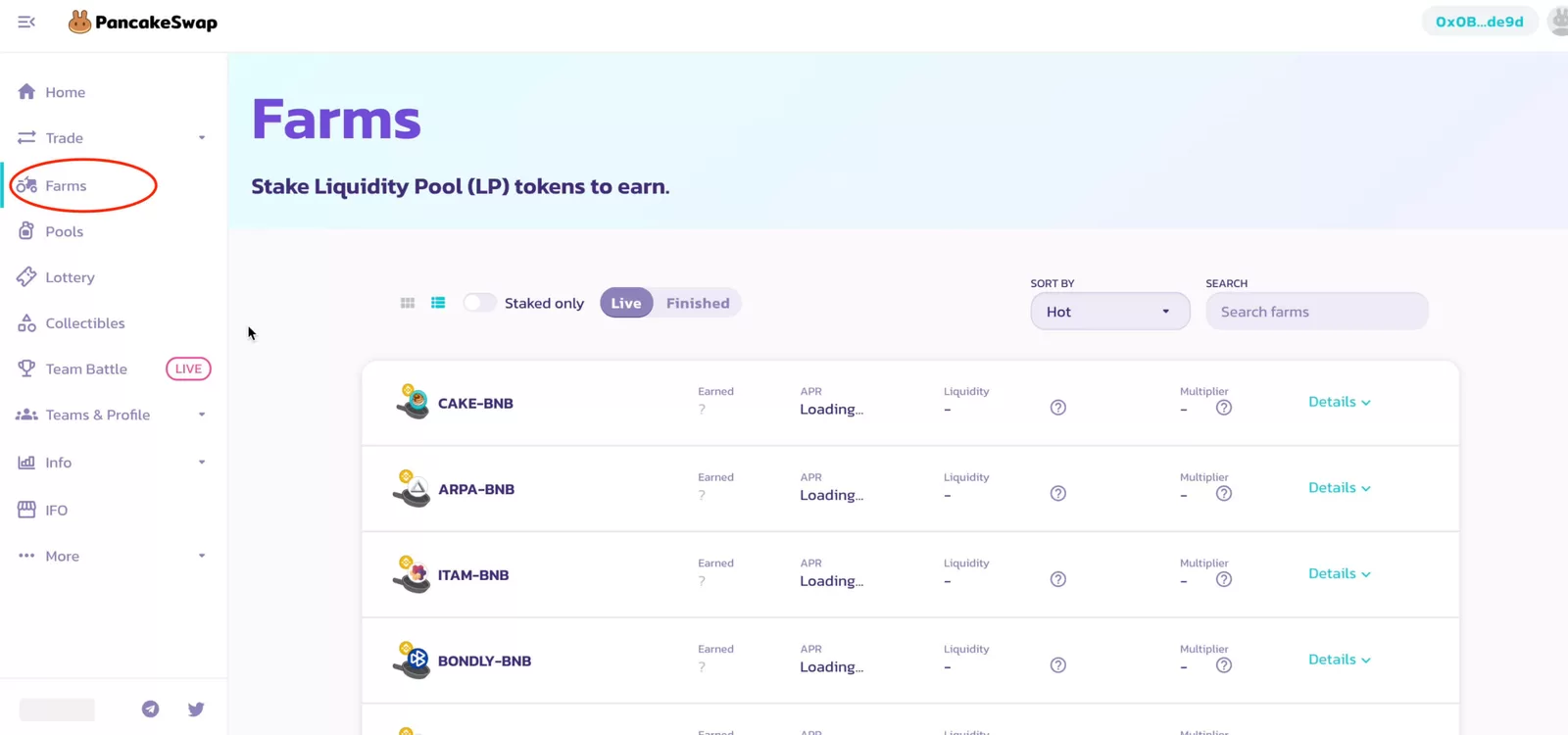Click the Team Battle trophy icon

coord(26,368)
